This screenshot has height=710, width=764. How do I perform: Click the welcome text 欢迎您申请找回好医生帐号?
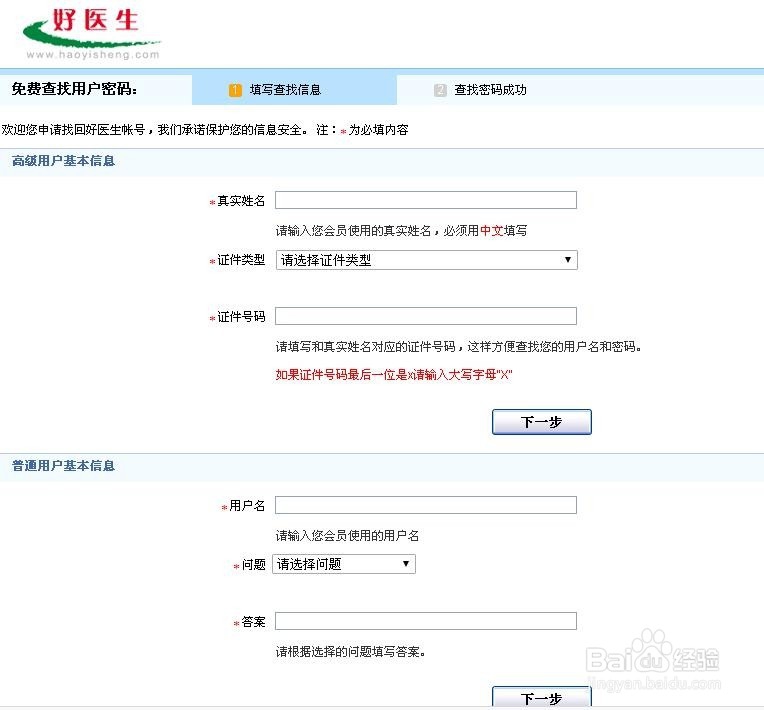pyautogui.click(x=73, y=130)
